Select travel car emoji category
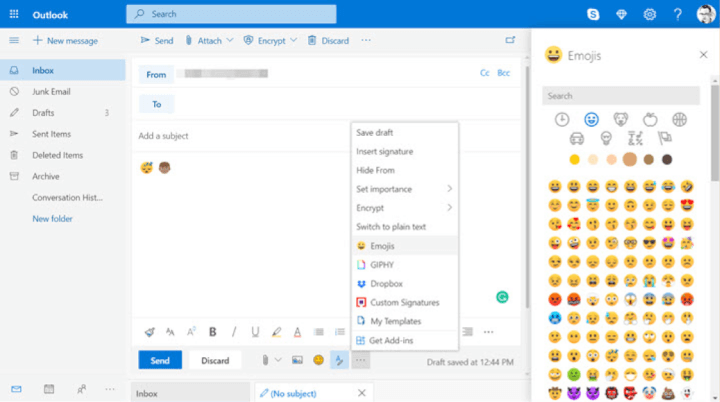This screenshot has height=402, width=720. click(576, 138)
